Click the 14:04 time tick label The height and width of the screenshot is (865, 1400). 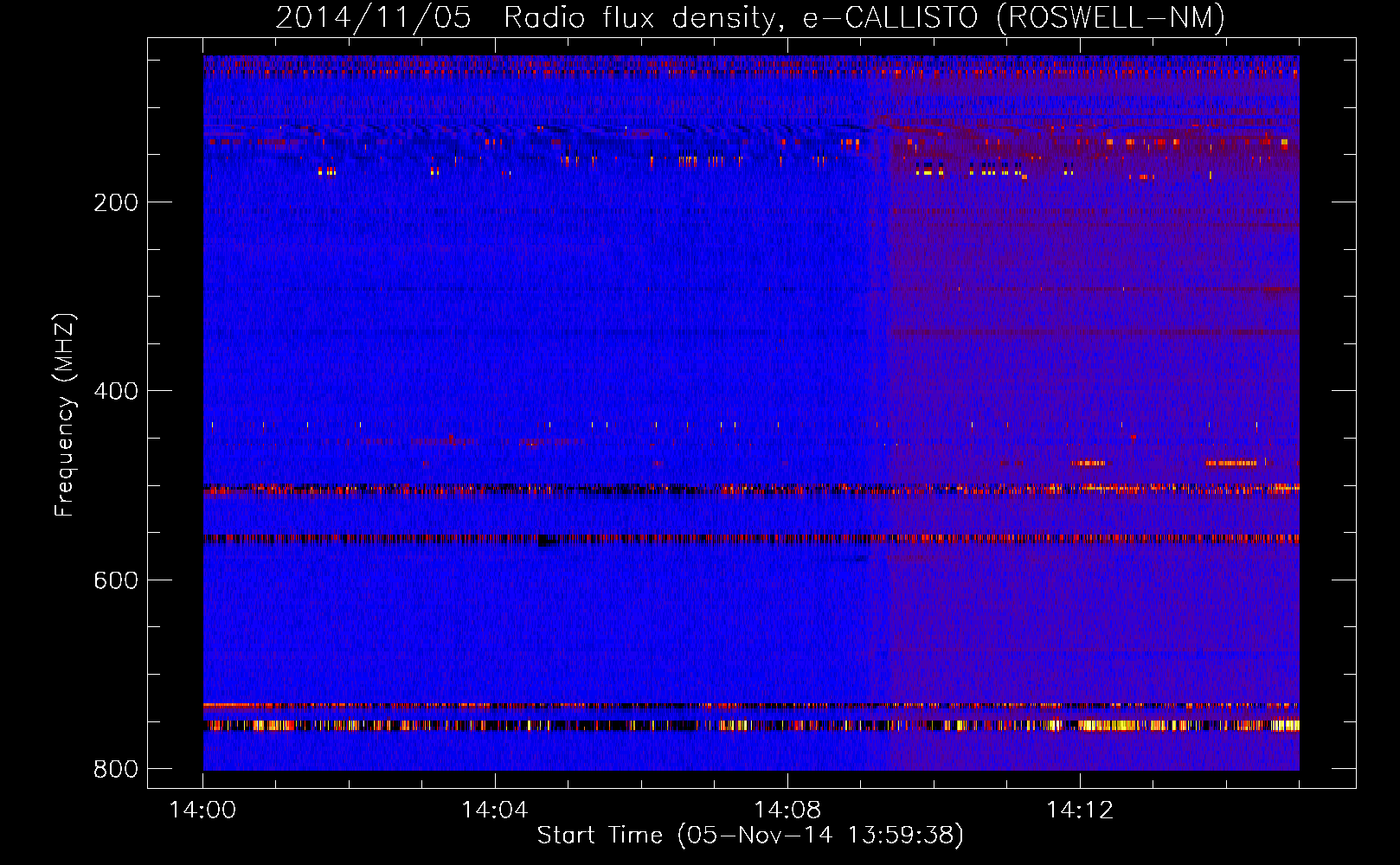[x=495, y=811]
